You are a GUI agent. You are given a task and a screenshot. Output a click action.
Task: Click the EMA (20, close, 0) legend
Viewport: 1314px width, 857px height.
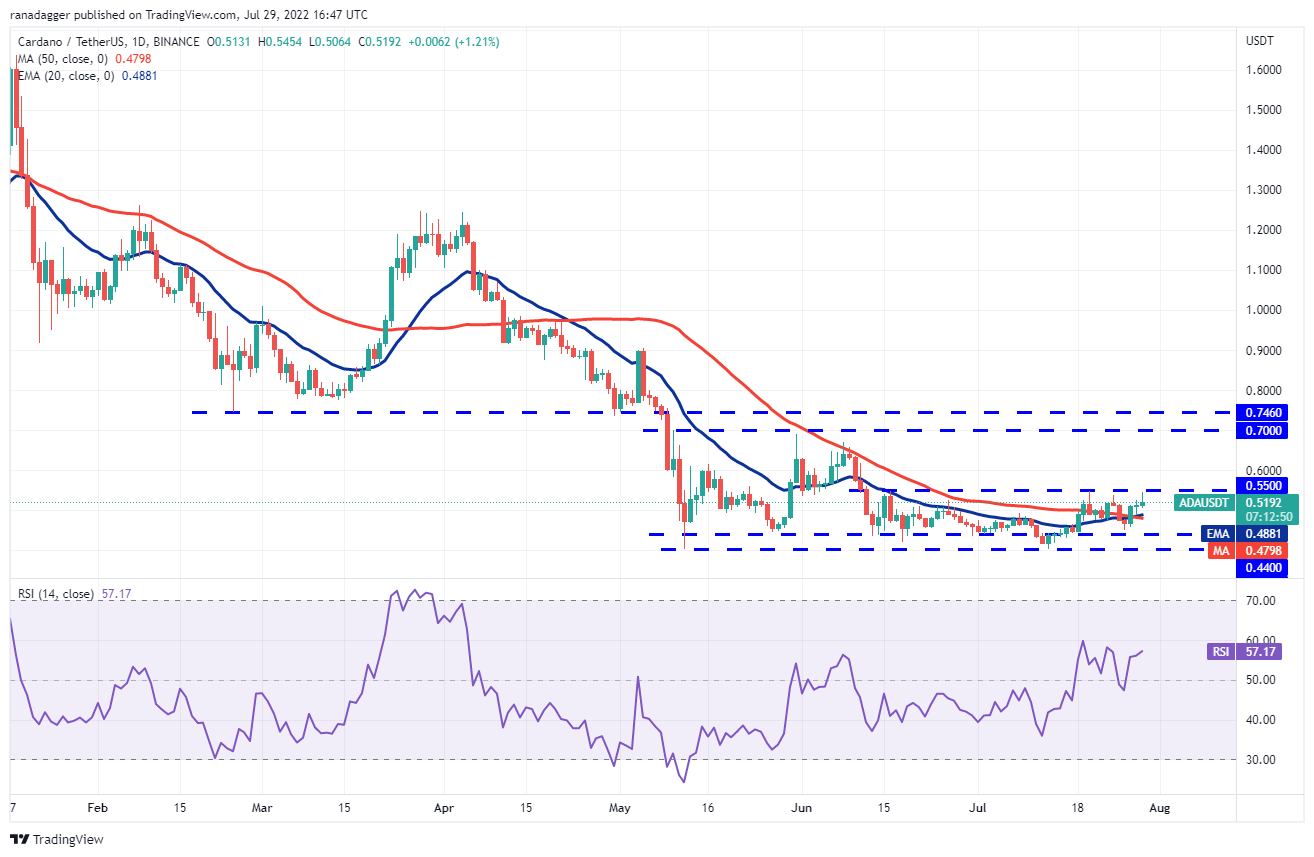click(x=62, y=74)
